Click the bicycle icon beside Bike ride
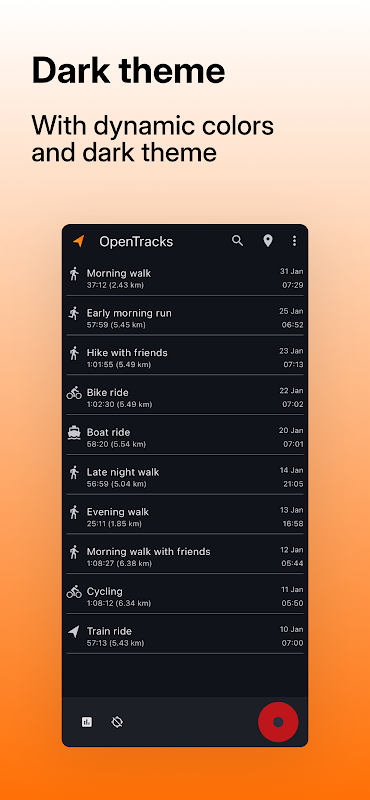This screenshot has width=370, height=800. click(x=74, y=393)
